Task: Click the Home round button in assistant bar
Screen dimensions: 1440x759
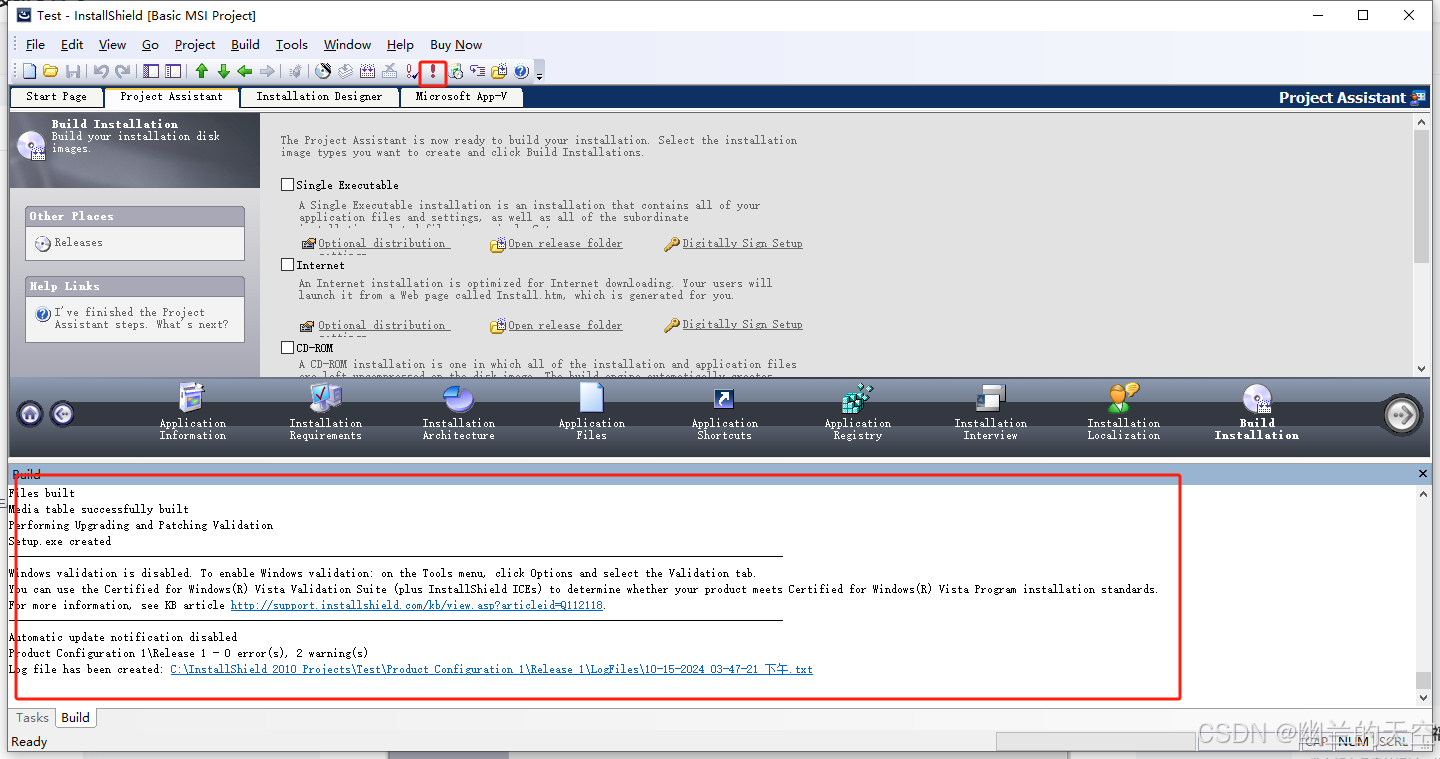Action: click(x=30, y=413)
